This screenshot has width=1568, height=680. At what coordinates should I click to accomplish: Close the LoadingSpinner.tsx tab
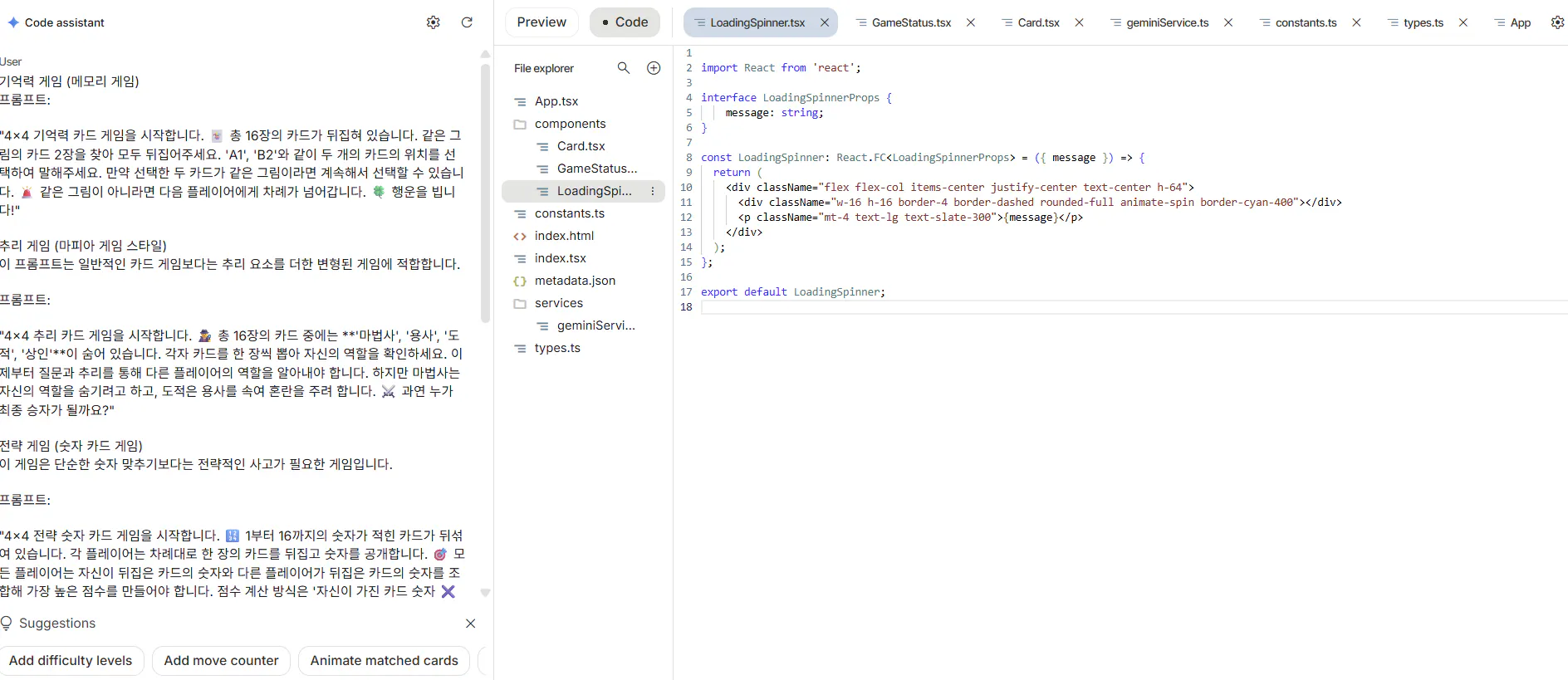click(825, 22)
